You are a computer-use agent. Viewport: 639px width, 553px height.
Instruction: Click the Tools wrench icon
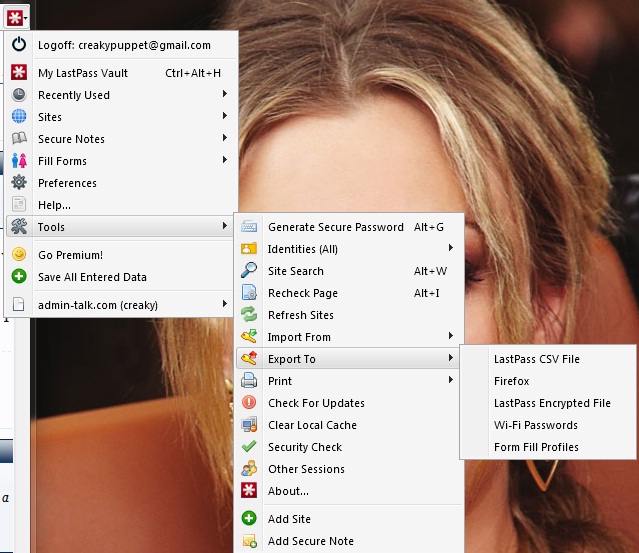pos(19,227)
